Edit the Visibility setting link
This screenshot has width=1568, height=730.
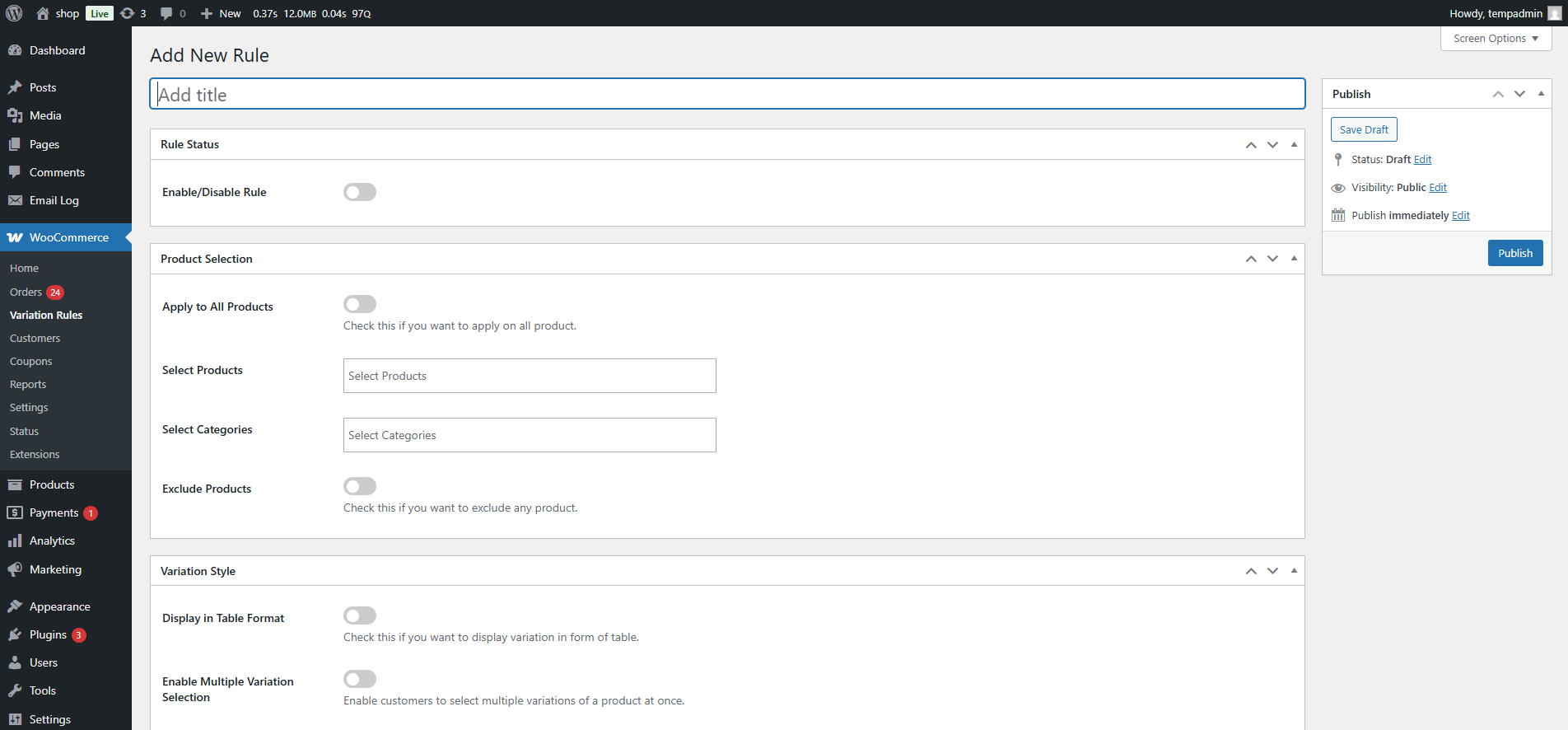pyautogui.click(x=1437, y=188)
